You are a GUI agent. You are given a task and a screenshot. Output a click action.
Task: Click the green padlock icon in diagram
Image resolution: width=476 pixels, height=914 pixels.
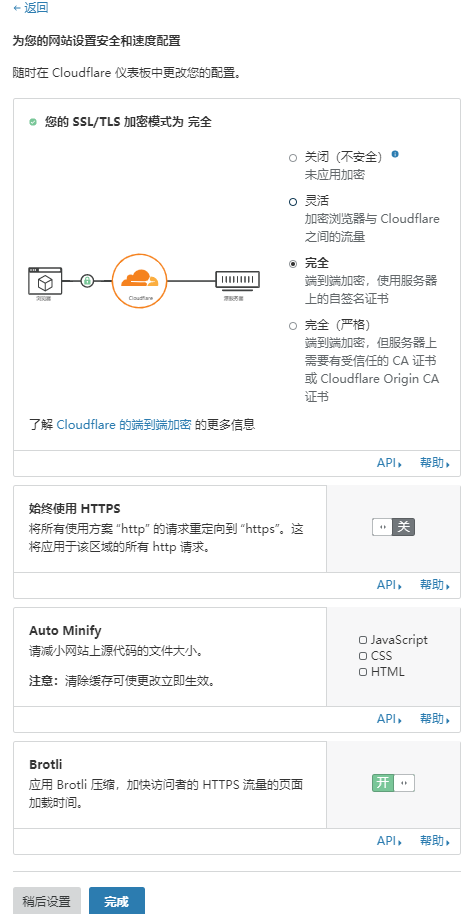(87, 281)
